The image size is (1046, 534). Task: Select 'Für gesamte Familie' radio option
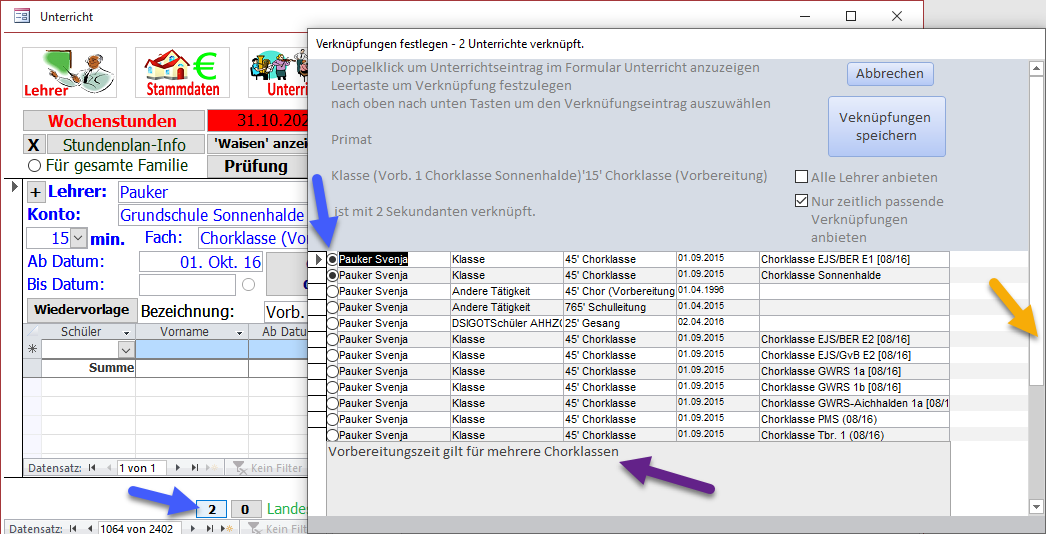[34, 166]
